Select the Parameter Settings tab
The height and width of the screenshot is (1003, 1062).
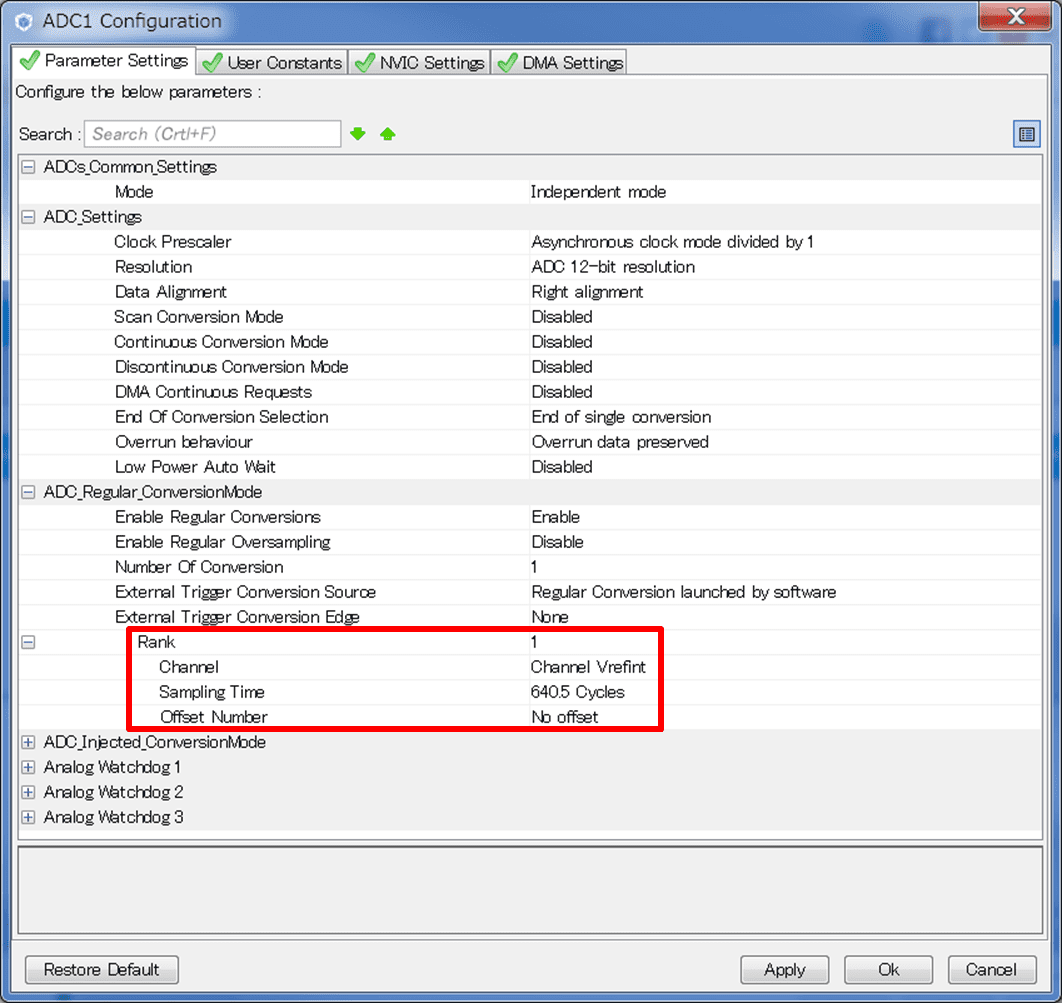click(x=105, y=61)
